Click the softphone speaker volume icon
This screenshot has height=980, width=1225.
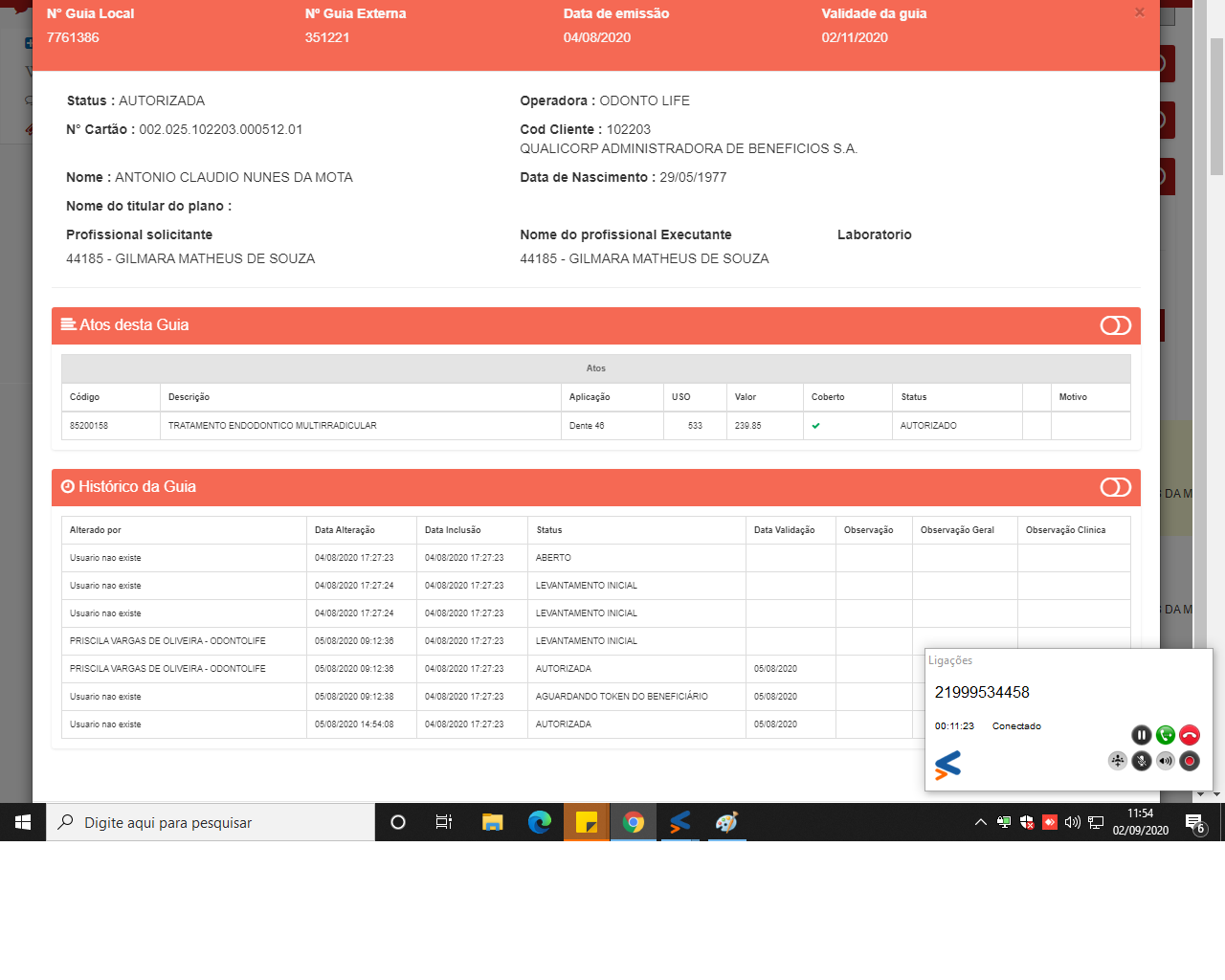(1165, 761)
